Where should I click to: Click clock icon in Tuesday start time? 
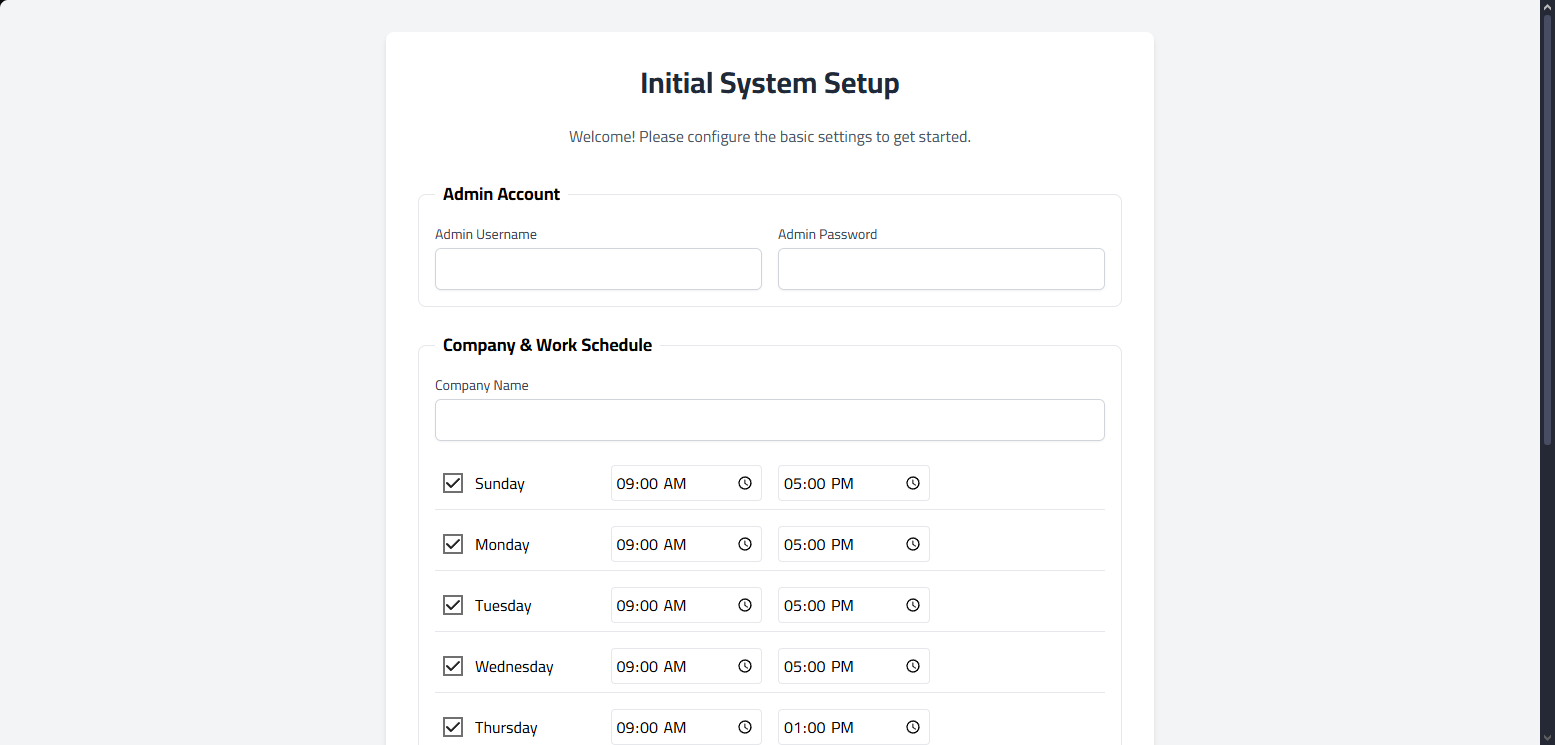coord(745,605)
